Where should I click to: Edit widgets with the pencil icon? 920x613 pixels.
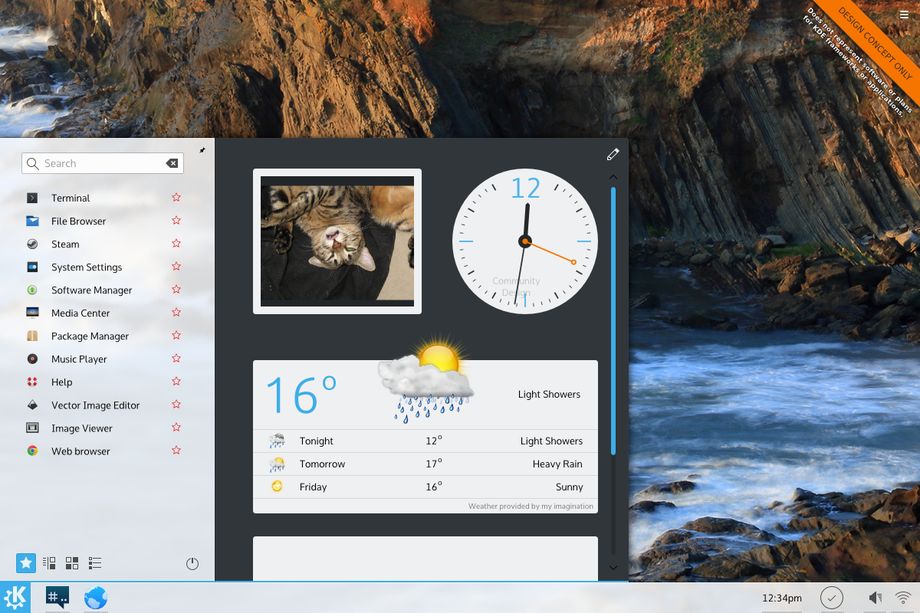pyautogui.click(x=613, y=154)
